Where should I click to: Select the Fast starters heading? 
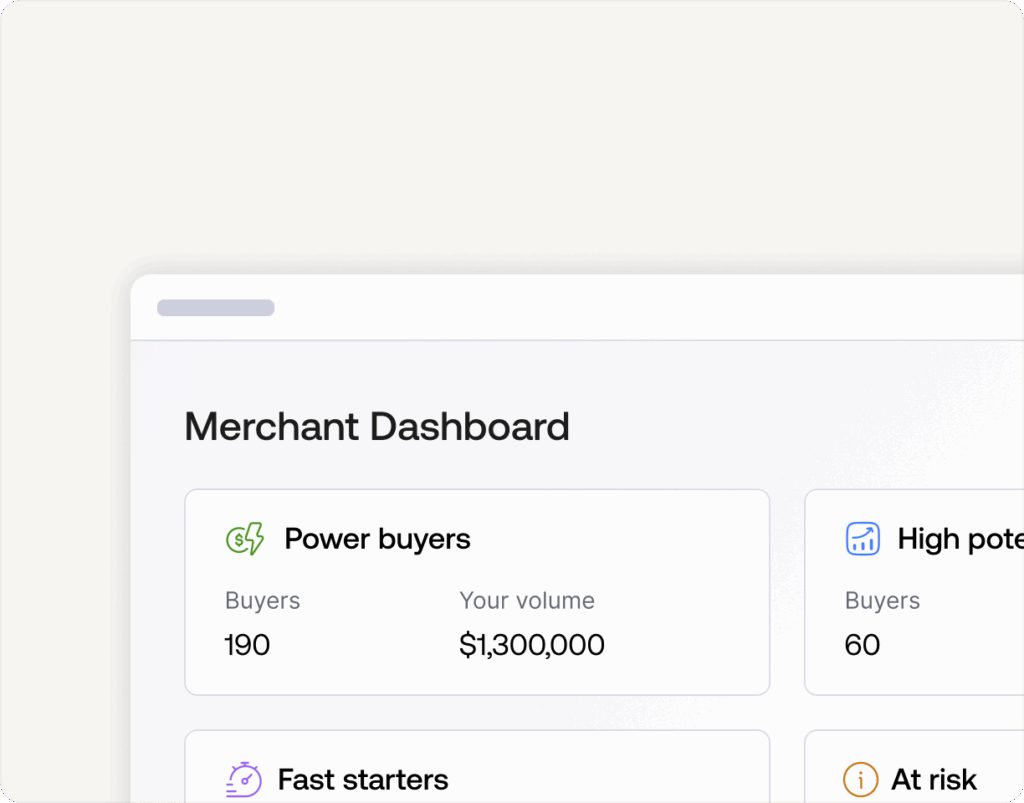pyautogui.click(x=363, y=779)
